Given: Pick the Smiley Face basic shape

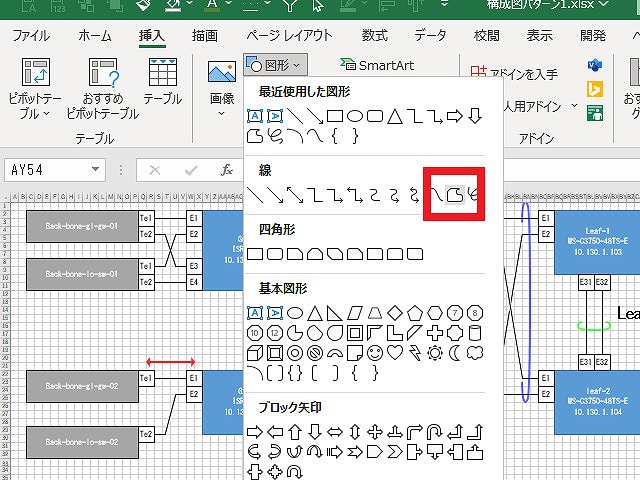Looking at the screenshot, I should coord(375,352).
